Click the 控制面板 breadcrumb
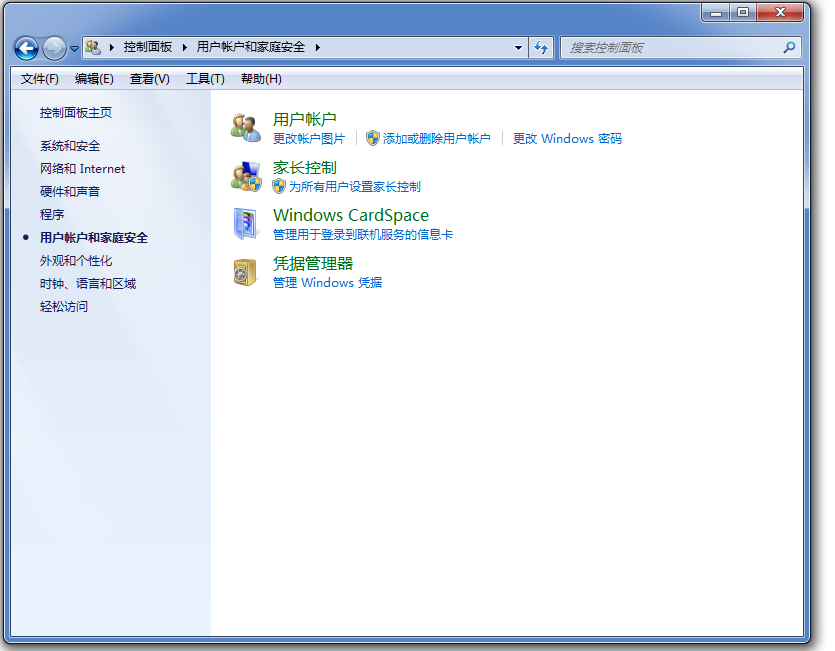835x651 pixels. click(148, 47)
